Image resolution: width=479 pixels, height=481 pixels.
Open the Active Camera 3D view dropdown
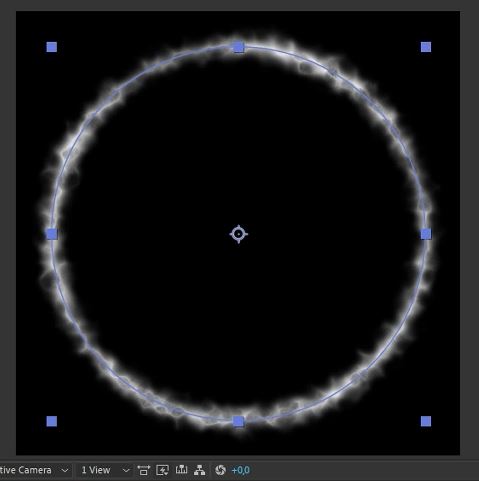click(34, 470)
